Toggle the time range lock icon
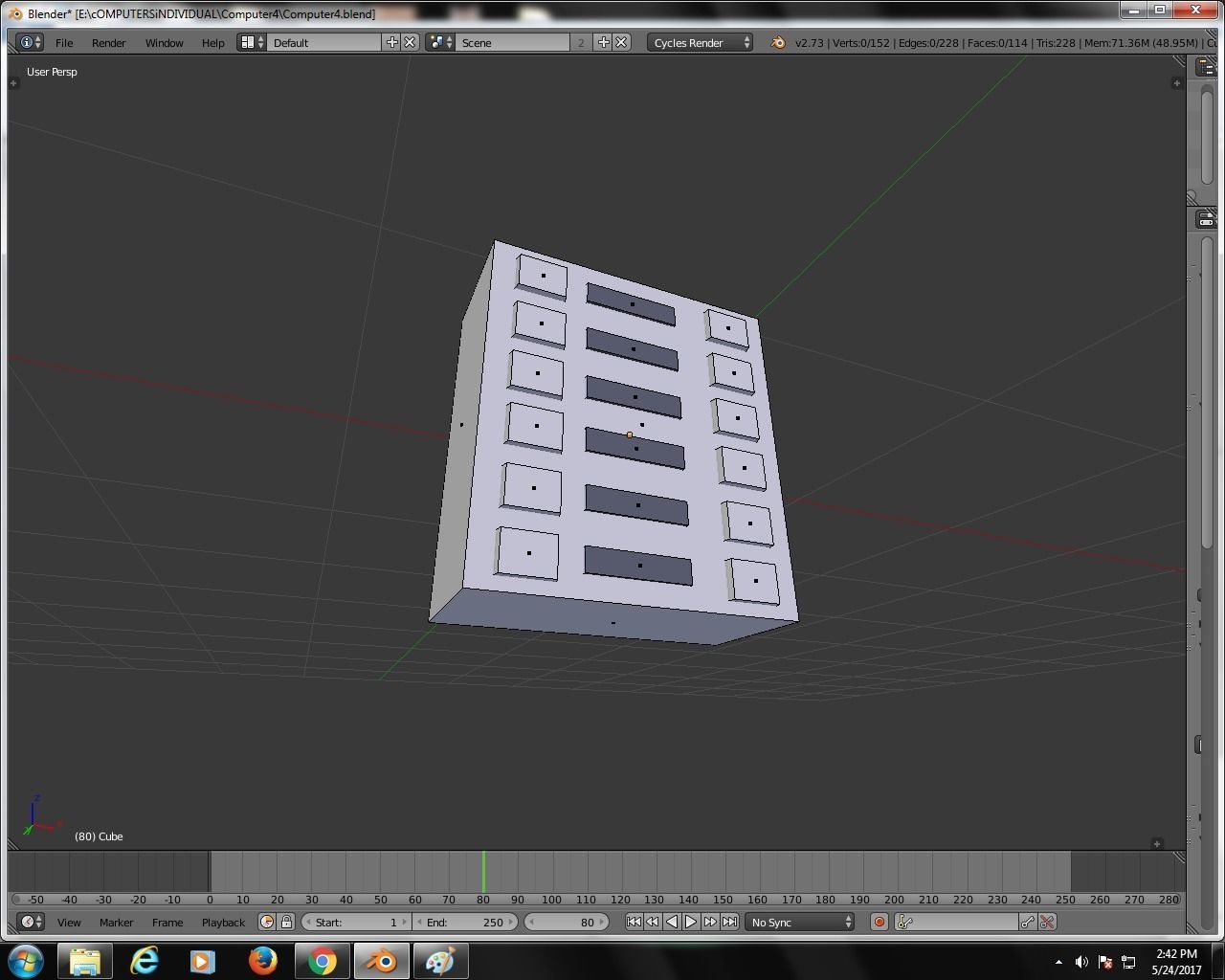The image size is (1225, 980). 285,922
